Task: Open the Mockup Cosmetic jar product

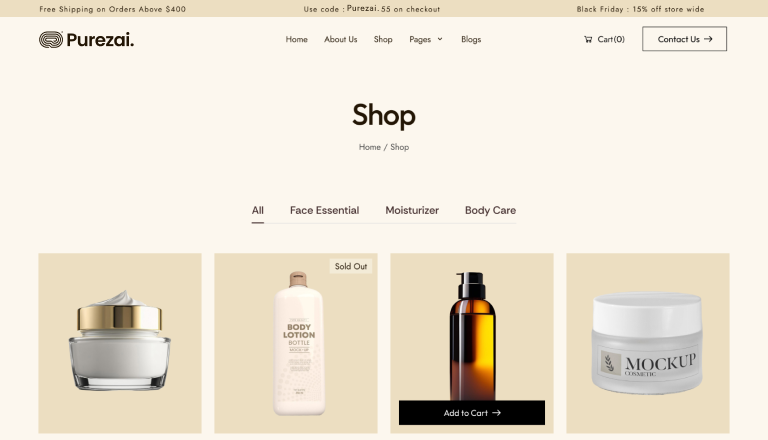Action: pyautogui.click(x=648, y=343)
